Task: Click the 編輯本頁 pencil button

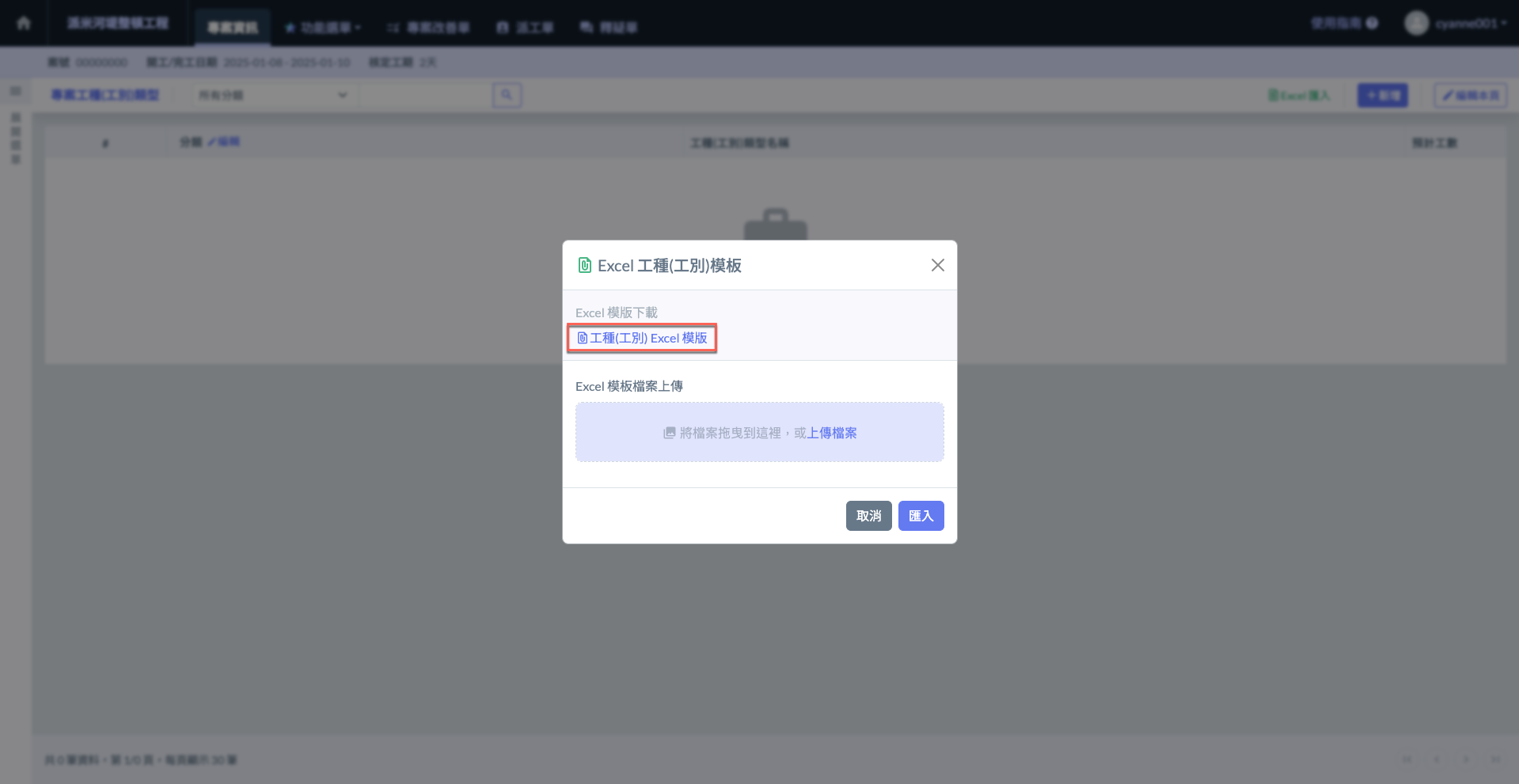Action: point(1470,95)
